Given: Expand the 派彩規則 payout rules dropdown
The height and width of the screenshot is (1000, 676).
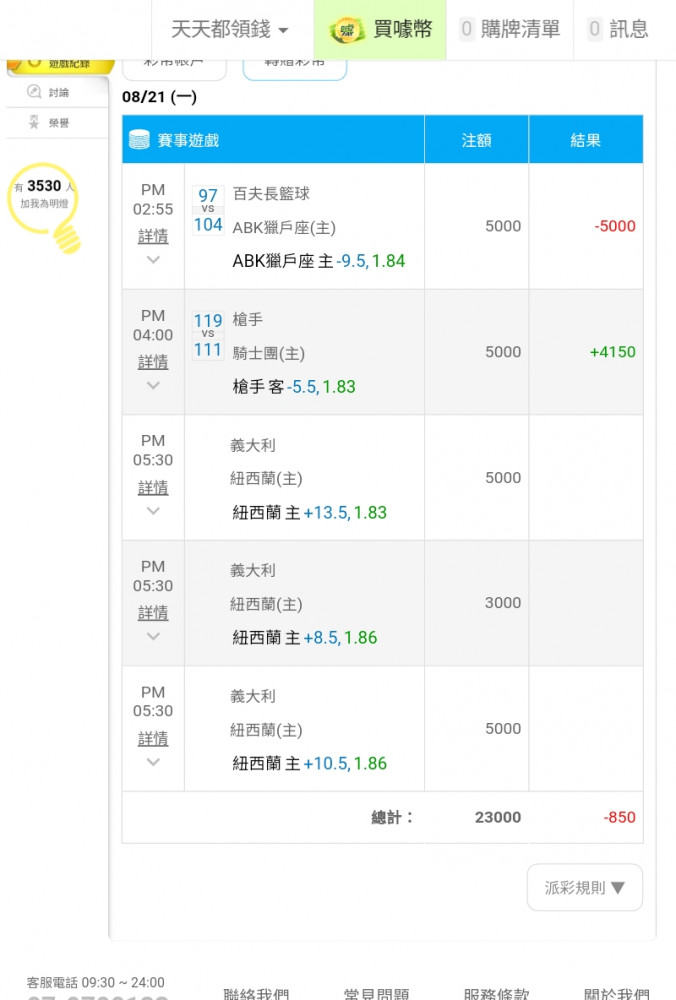Looking at the screenshot, I should 585,887.
